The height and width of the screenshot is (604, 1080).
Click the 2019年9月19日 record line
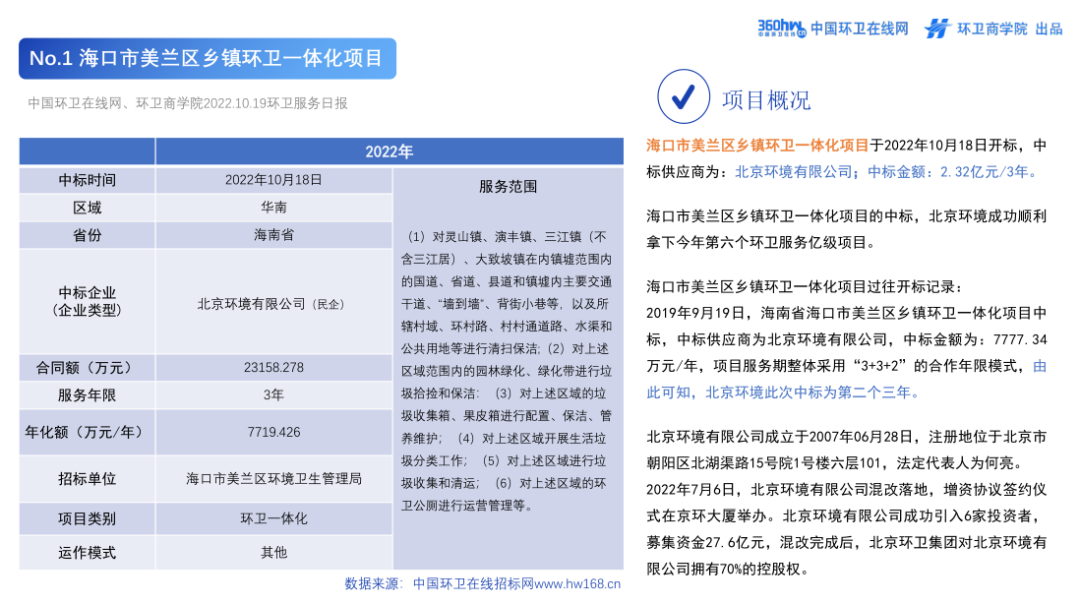847,313
